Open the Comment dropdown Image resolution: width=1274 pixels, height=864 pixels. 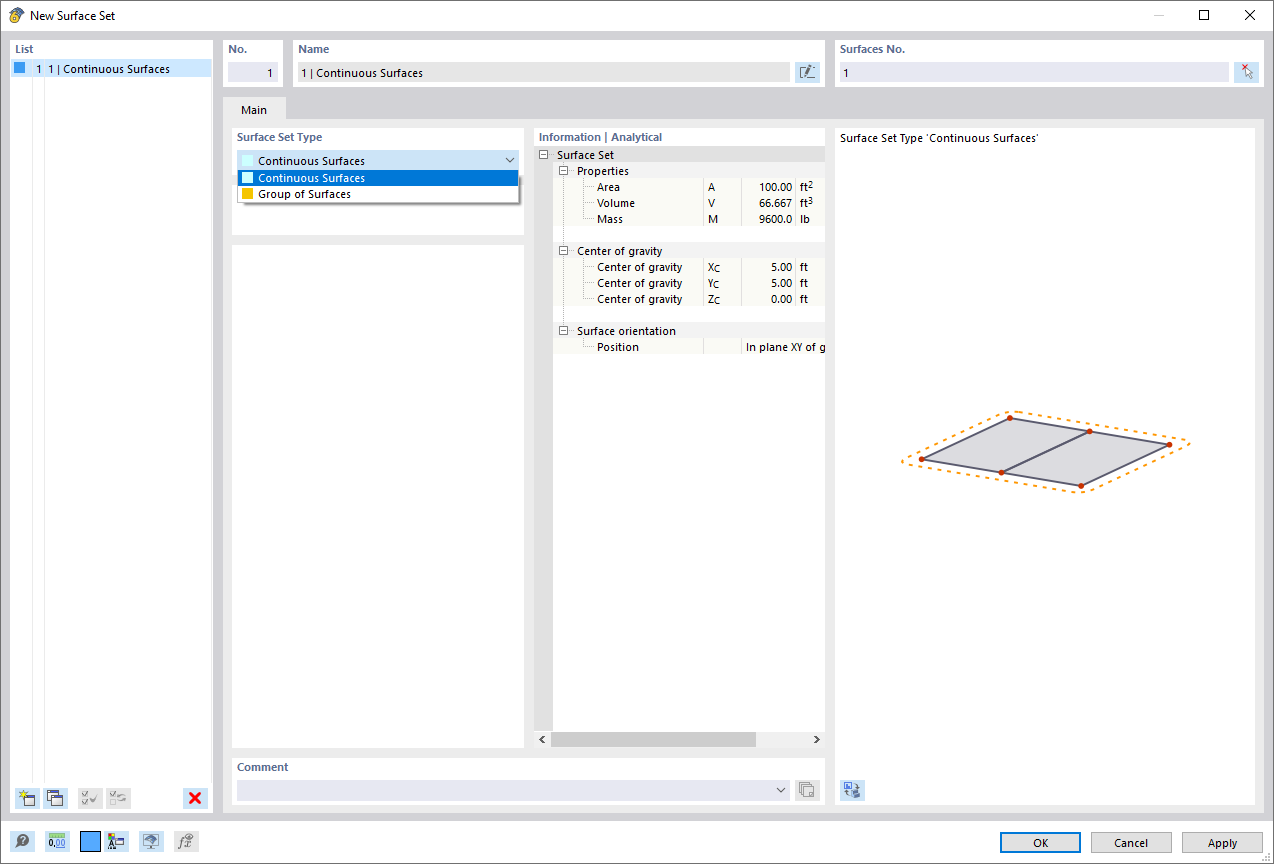pos(781,789)
